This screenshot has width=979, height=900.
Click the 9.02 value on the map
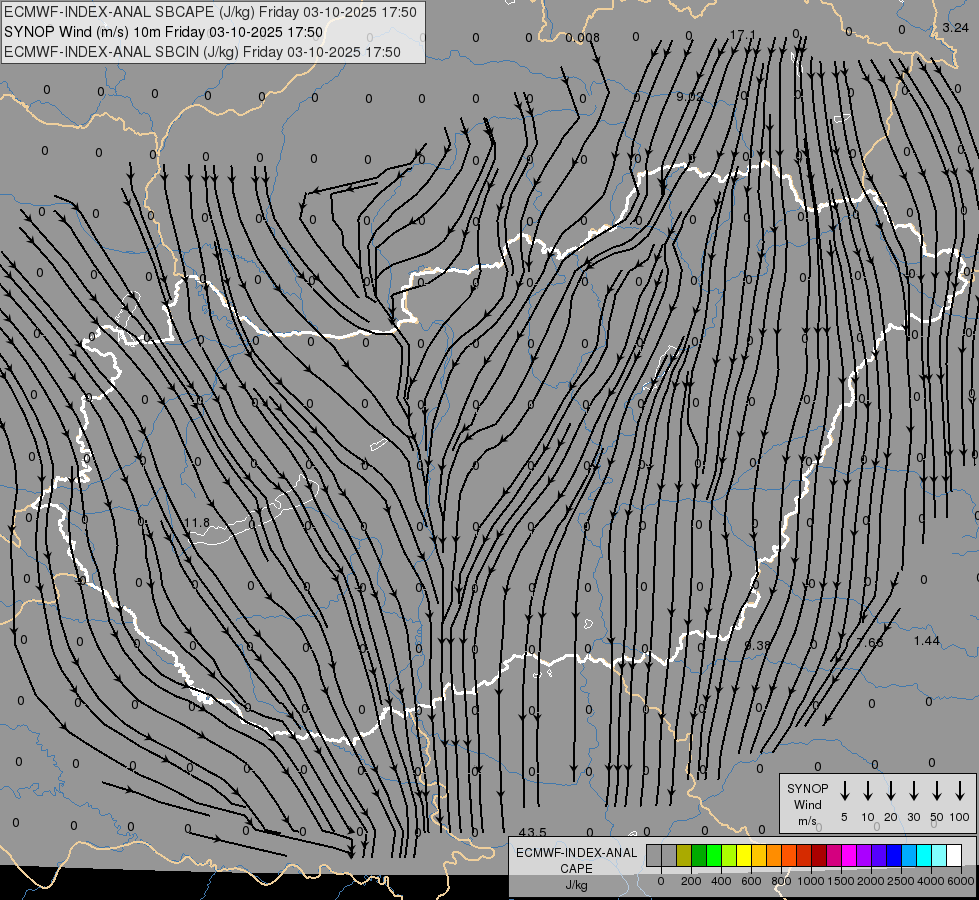689,97
